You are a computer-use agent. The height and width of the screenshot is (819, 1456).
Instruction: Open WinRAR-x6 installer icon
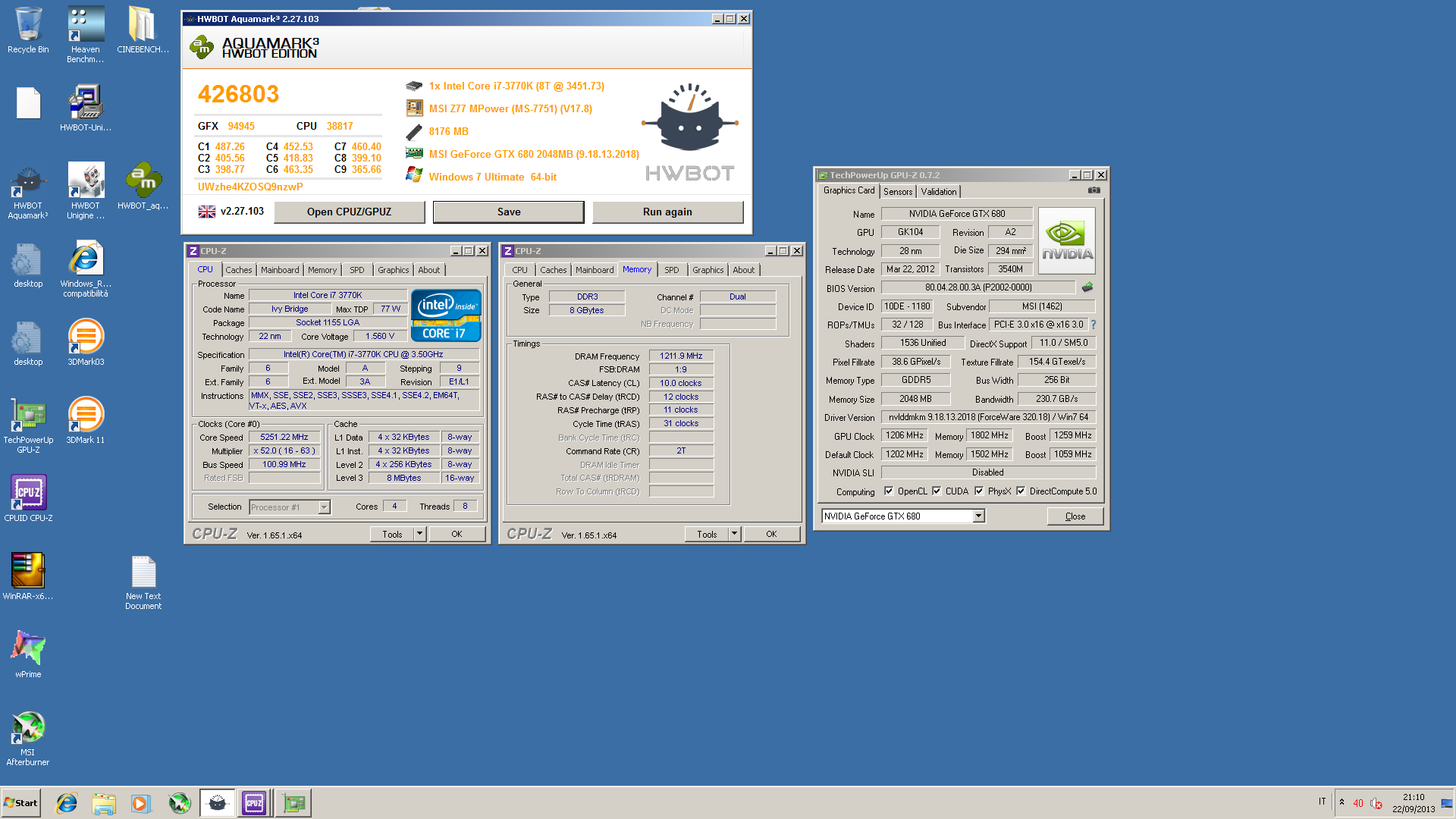(28, 577)
